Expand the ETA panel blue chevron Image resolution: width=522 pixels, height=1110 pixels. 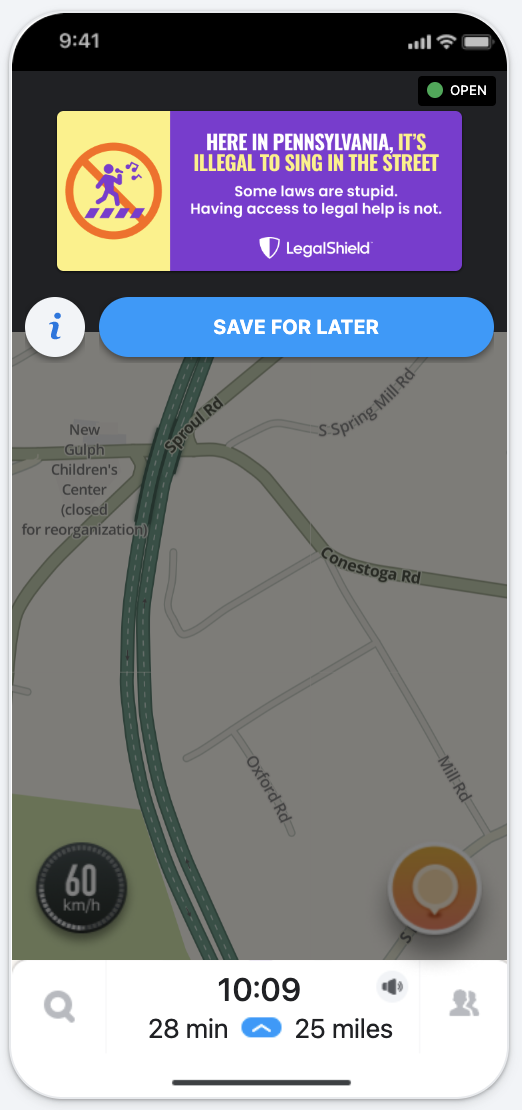pyautogui.click(x=261, y=1028)
